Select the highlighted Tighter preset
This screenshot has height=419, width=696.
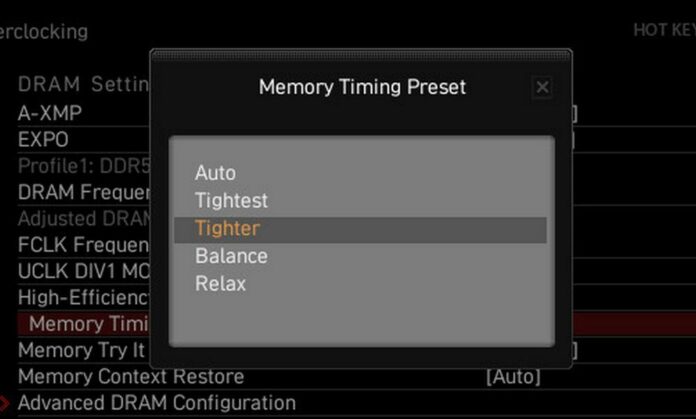227,229
